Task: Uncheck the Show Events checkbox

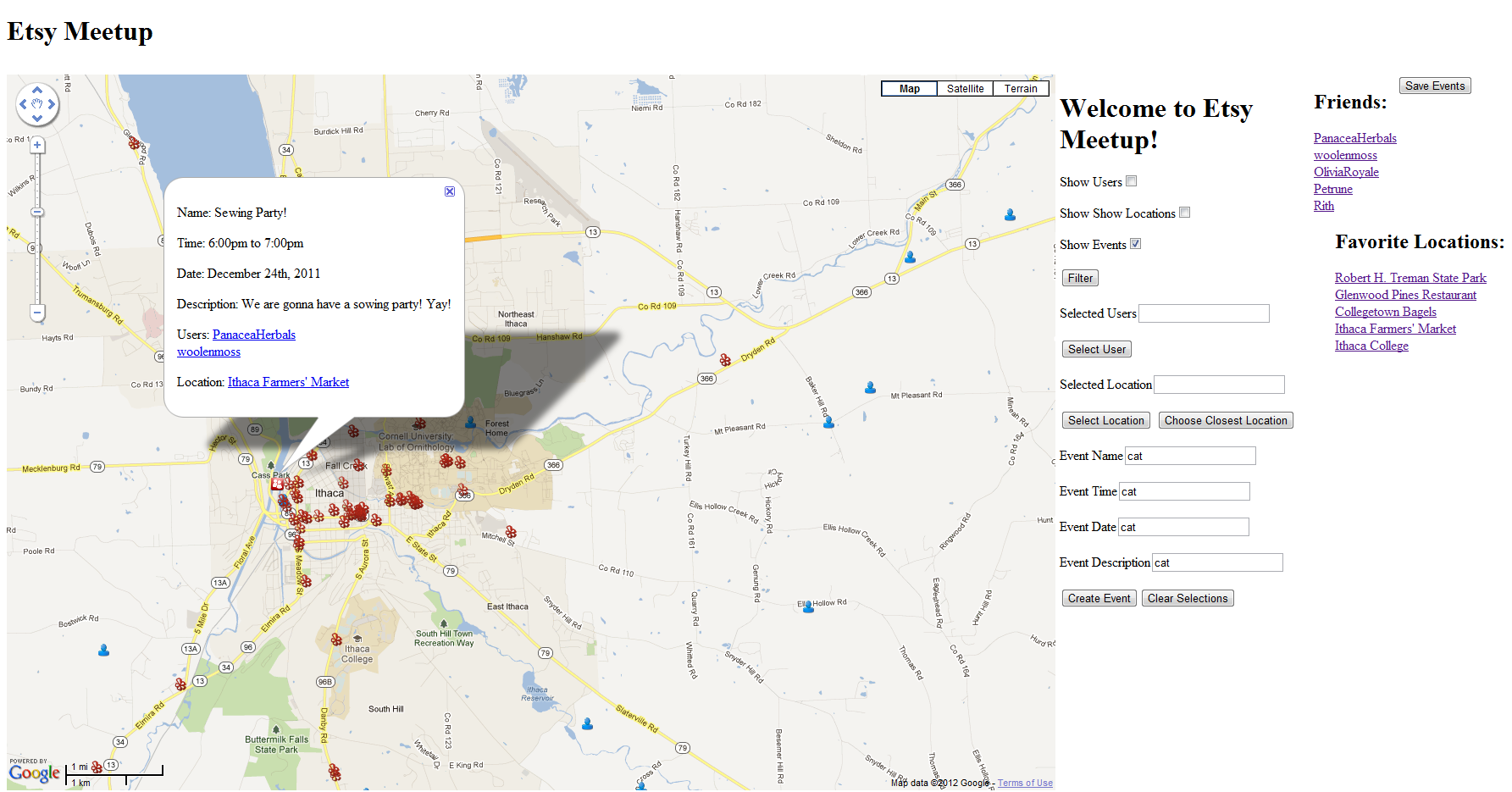Action: [1136, 244]
